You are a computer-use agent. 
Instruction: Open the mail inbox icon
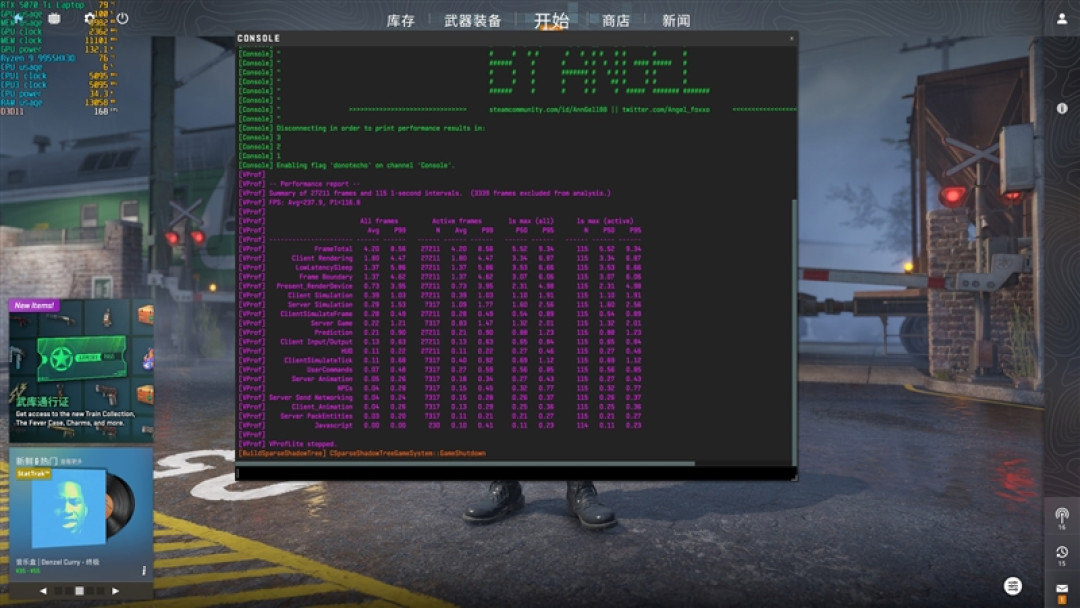tap(1062, 590)
